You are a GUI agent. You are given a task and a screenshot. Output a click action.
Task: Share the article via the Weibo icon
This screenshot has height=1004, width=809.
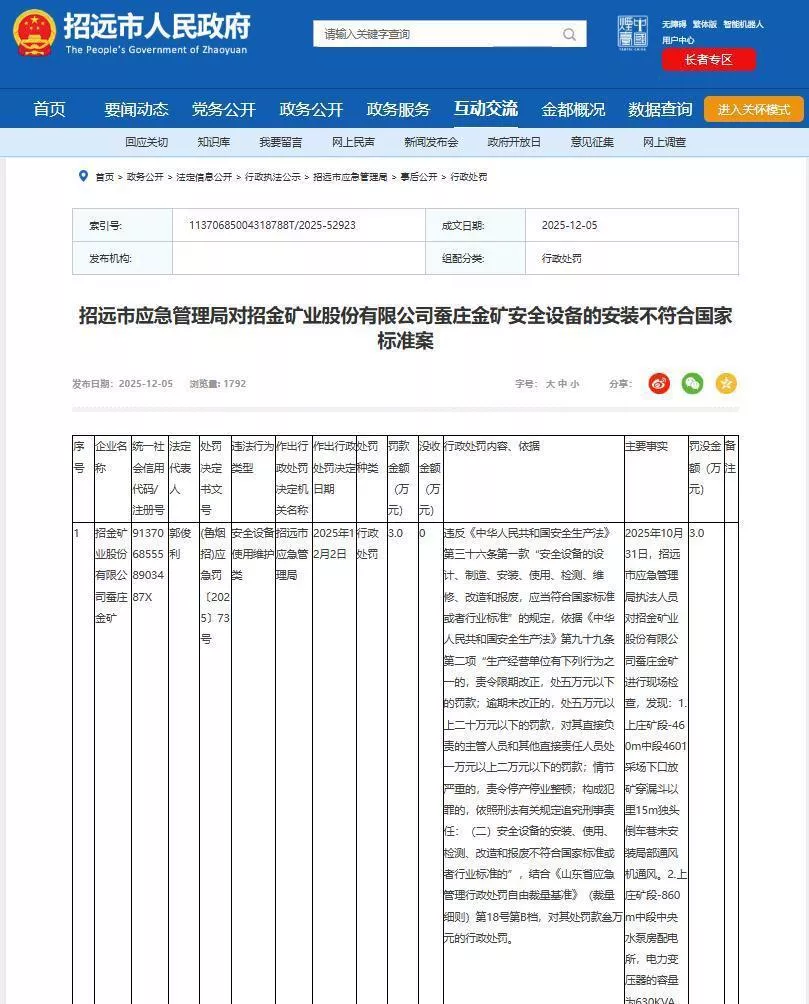click(x=658, y=384)
